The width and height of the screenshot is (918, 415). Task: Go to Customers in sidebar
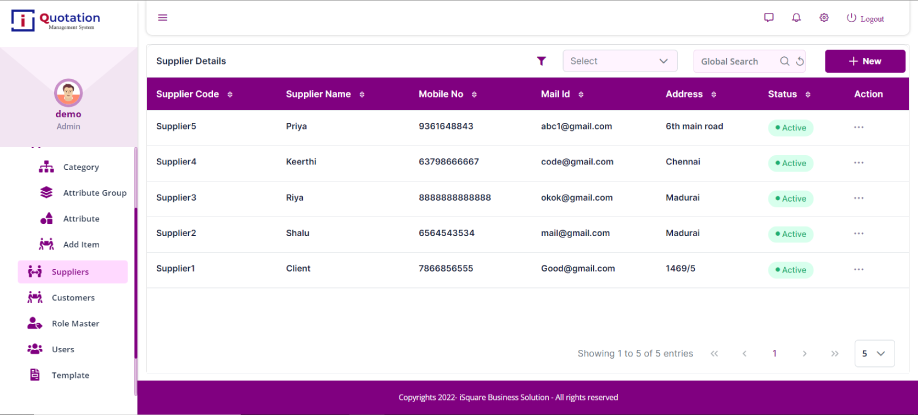click(x=73, y=297)
